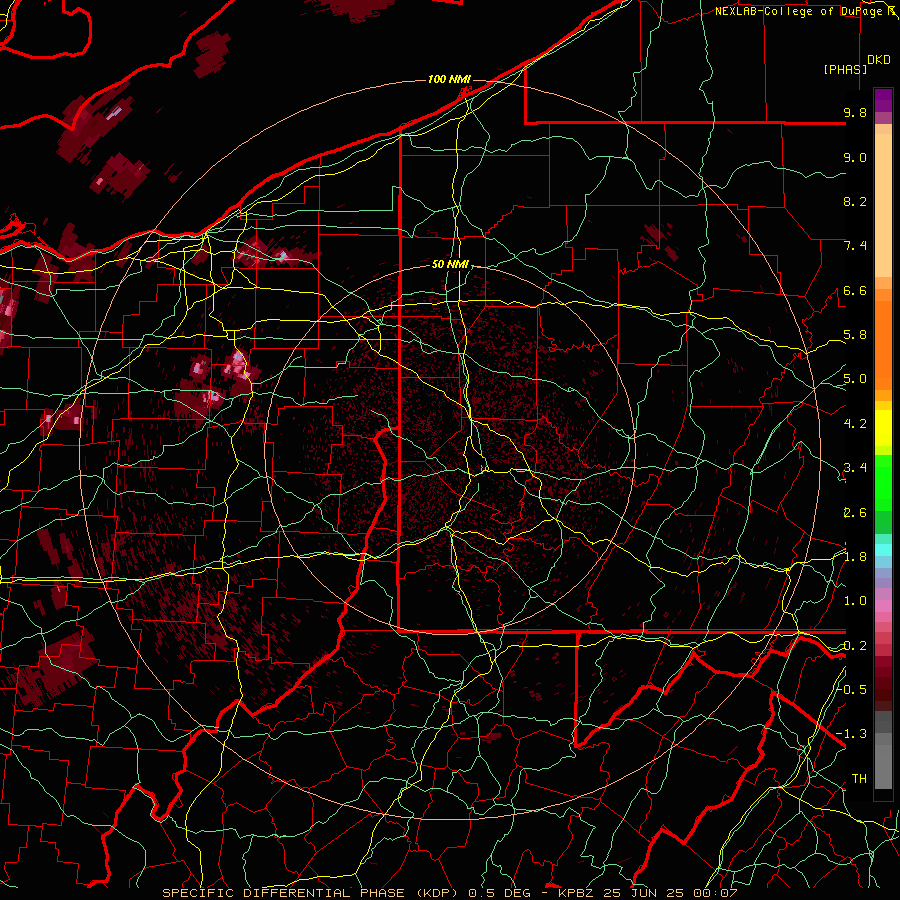The width and height of the screenshot is (900, 900).
Task: Click the purple segment atop the color bar
Action: pos(883,100)
